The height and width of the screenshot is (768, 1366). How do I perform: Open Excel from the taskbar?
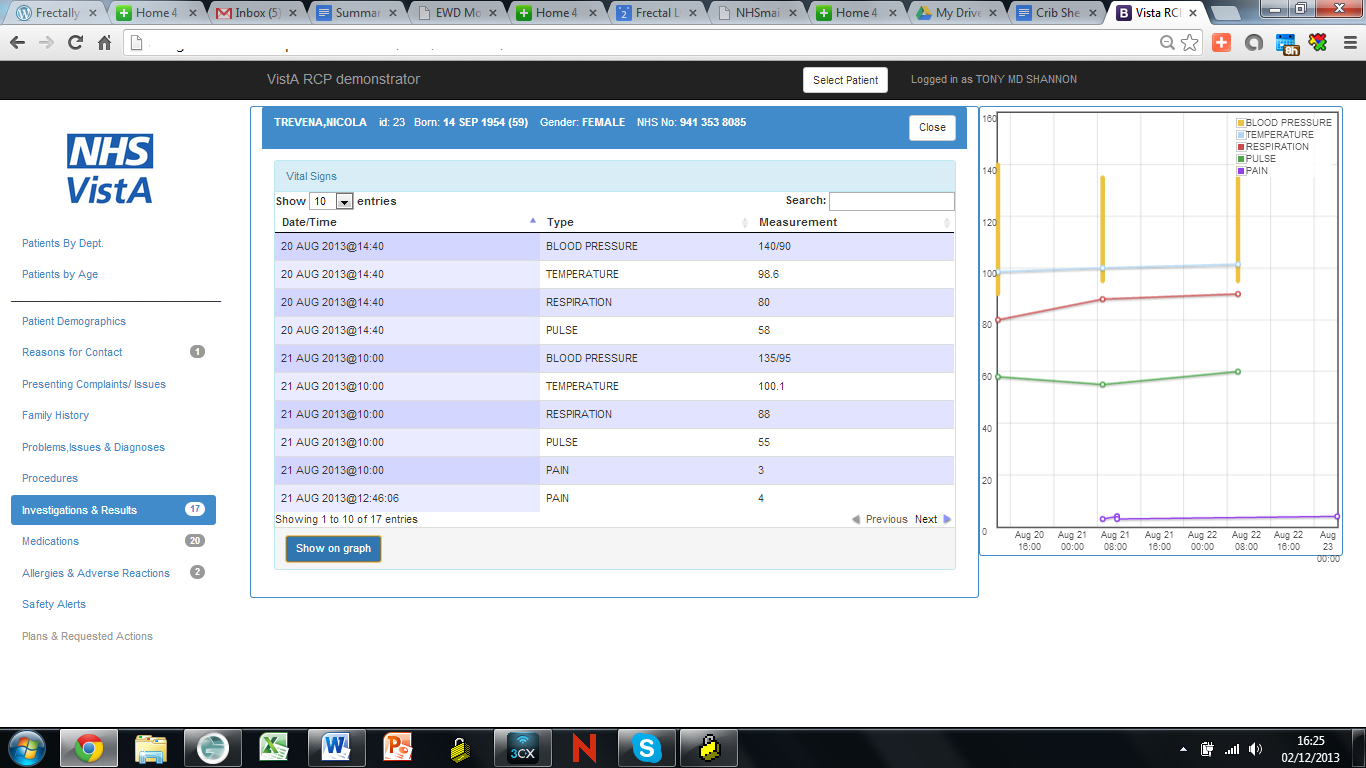click(273, 748)
